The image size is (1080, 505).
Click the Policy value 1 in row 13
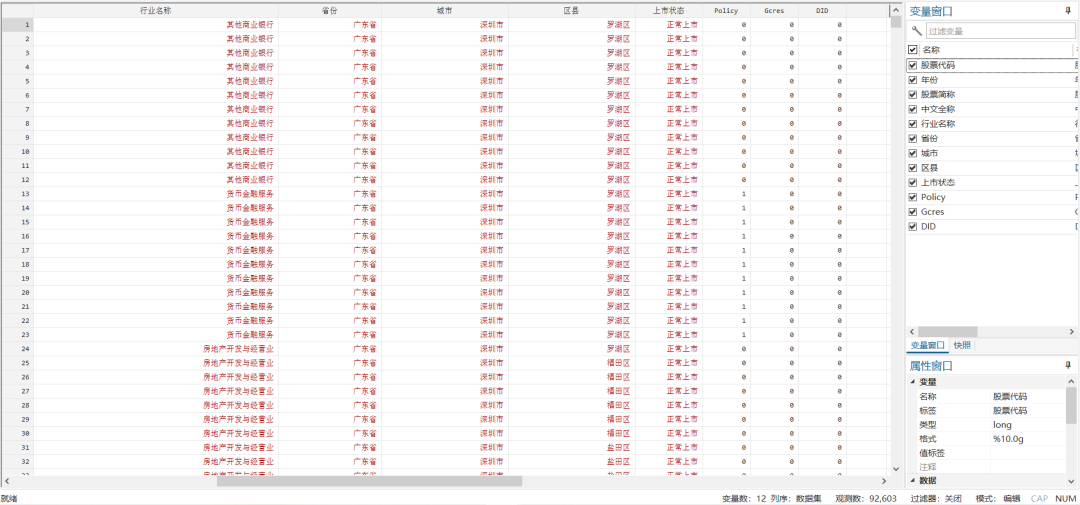(727, 194)
